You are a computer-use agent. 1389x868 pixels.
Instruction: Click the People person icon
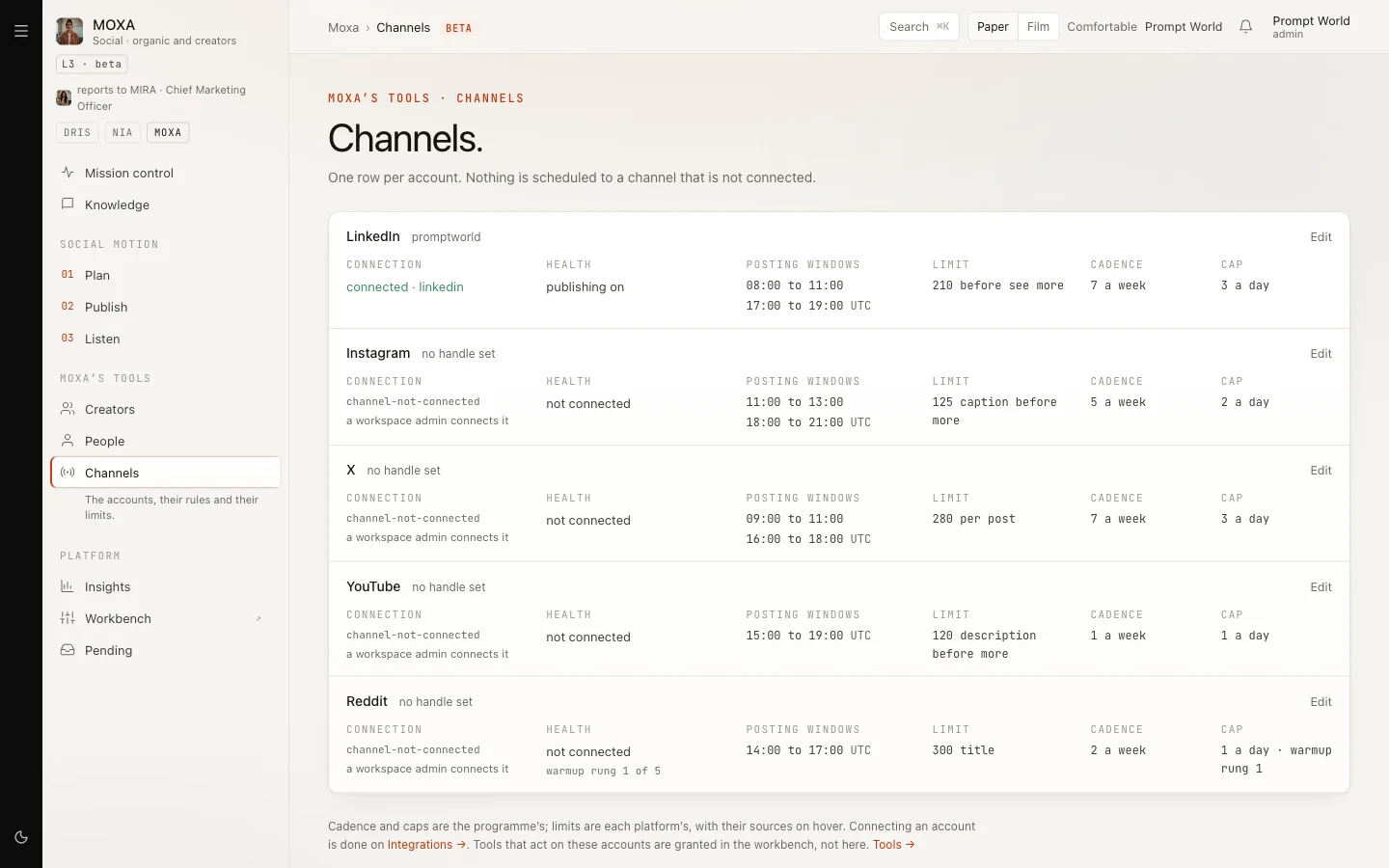coord(68,441)
